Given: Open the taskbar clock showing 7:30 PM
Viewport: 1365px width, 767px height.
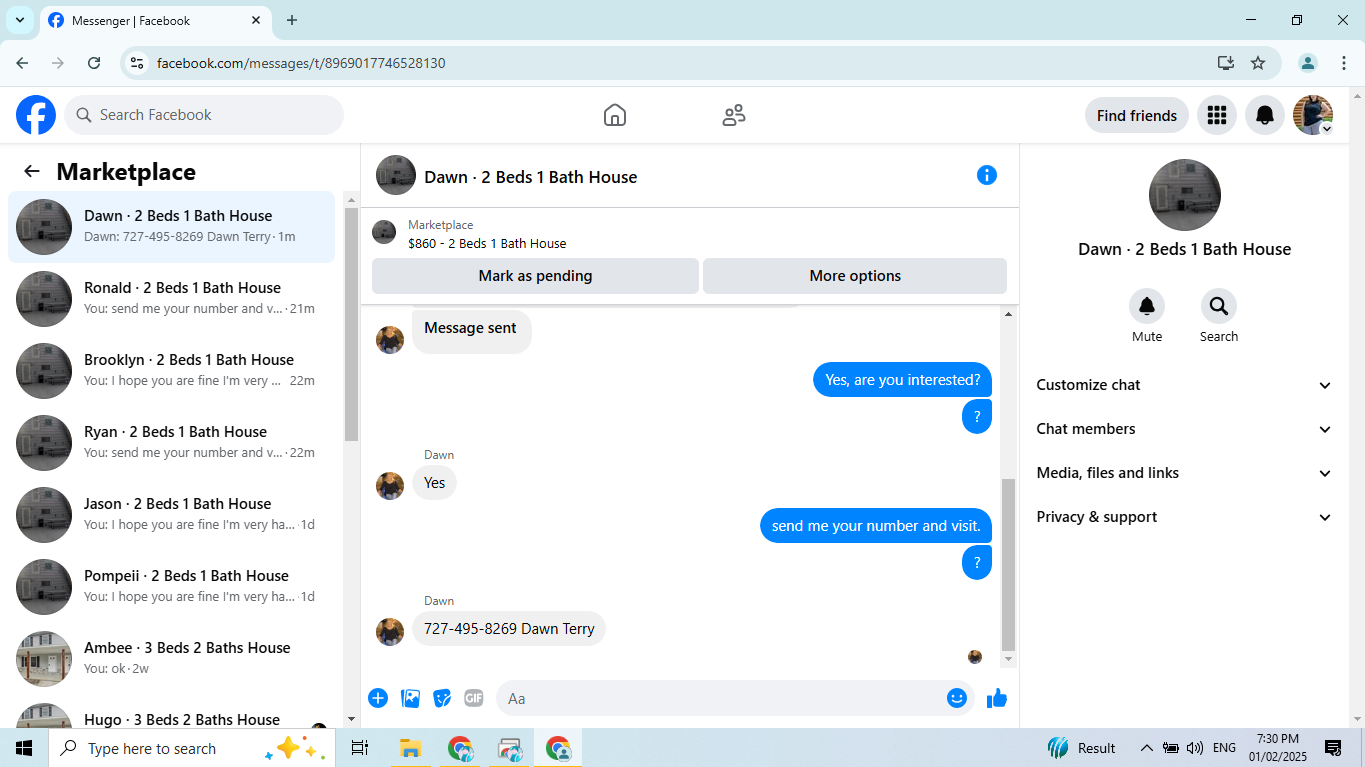Looking at the screenshot, I should (1278, 748).
